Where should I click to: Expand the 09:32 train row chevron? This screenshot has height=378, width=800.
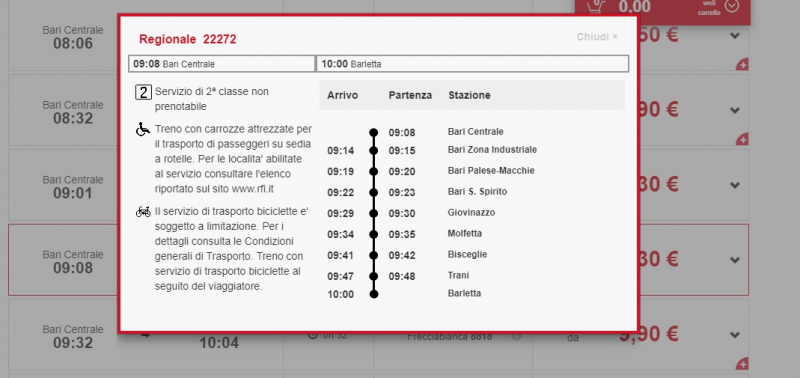click(x=735, y=335)
